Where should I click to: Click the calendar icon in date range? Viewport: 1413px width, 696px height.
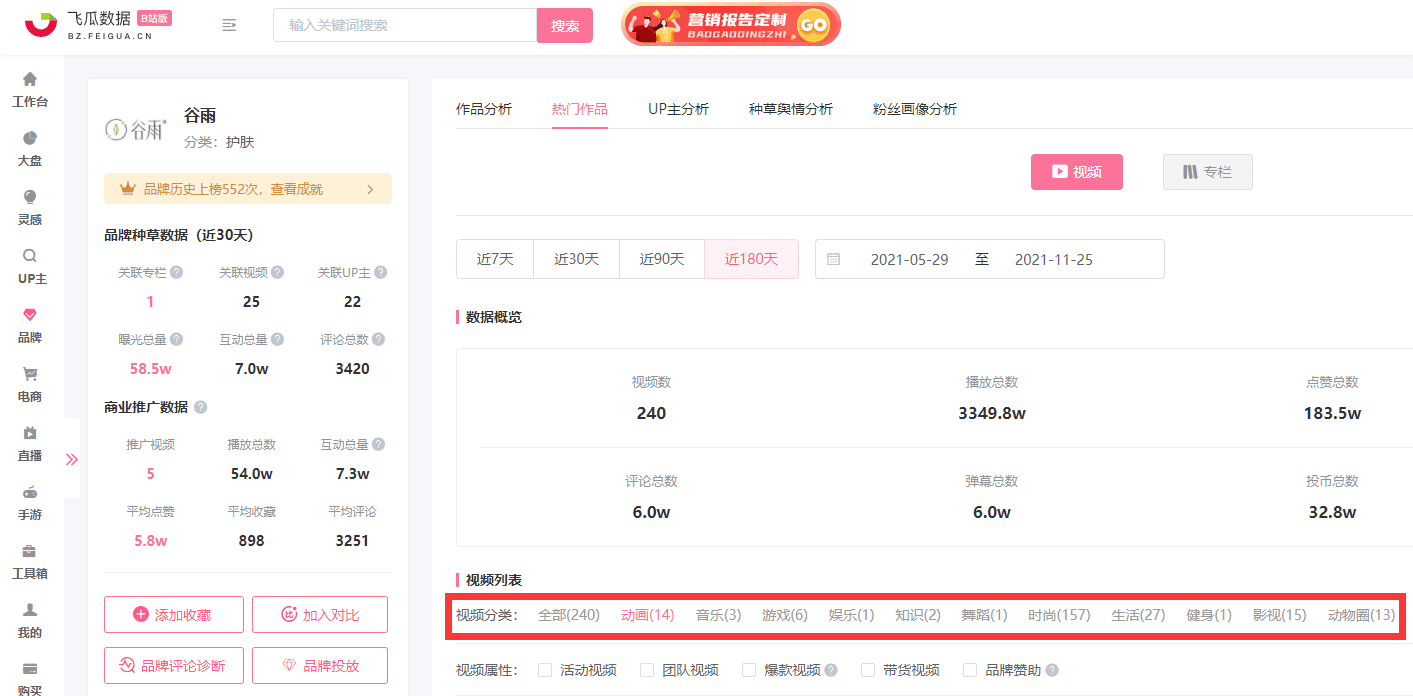point(833,259)
